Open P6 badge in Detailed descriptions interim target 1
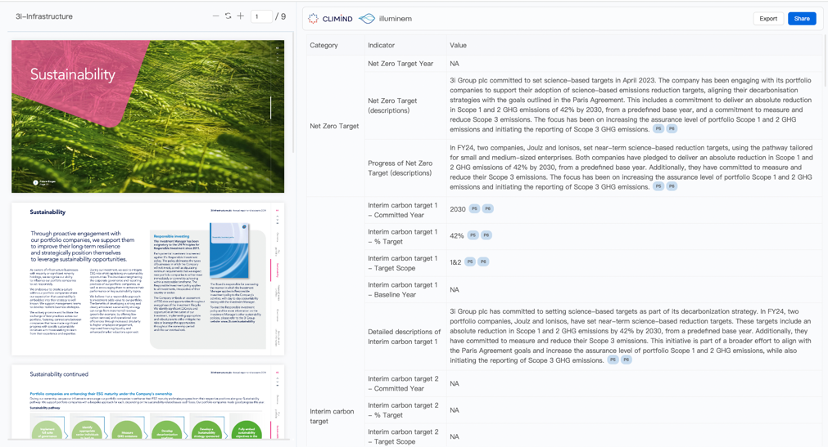The image size is (828, 448). click(x=626, y=360)
